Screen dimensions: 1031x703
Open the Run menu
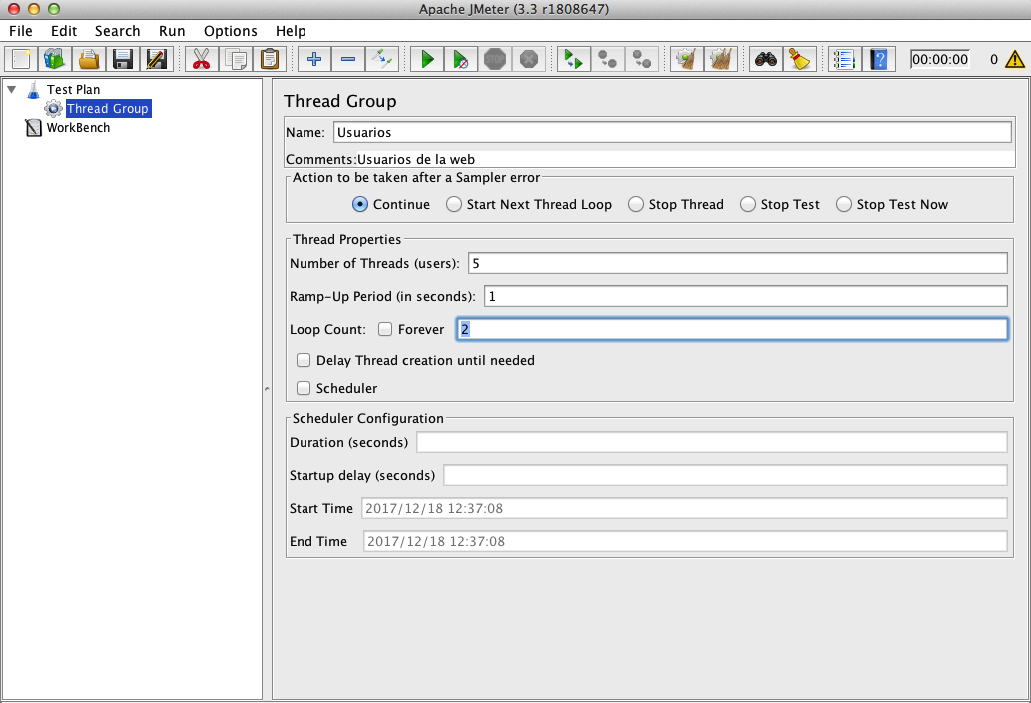click(172, 31)
